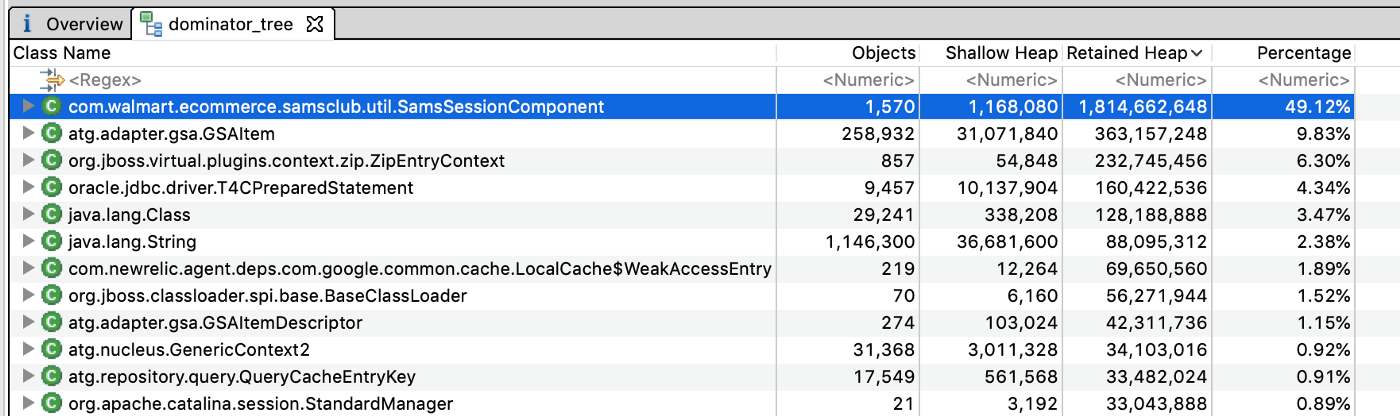Select atg.repository.query.QueryCacheEntryKey

pyautogui.click(x=242, y=376)
